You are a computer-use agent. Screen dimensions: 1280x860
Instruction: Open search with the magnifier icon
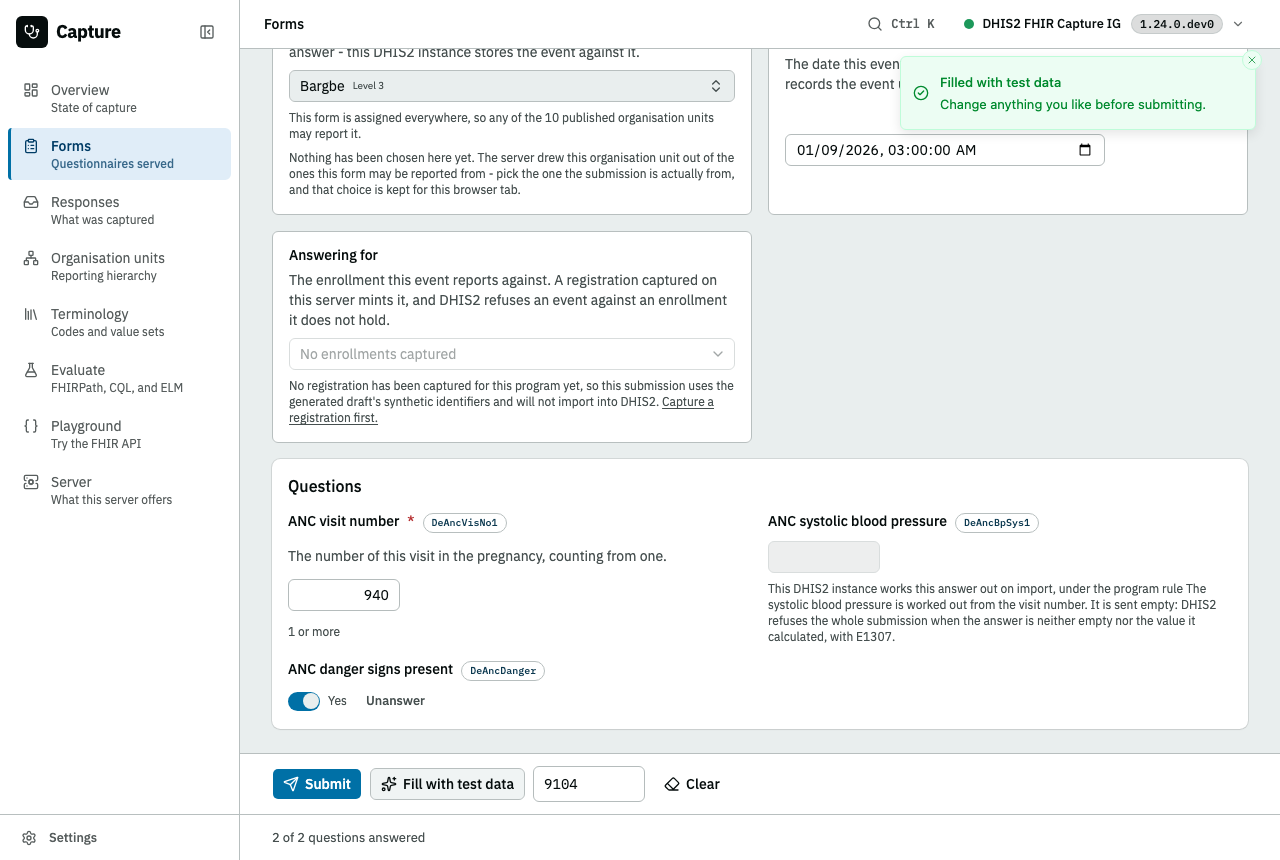point(875,24)
